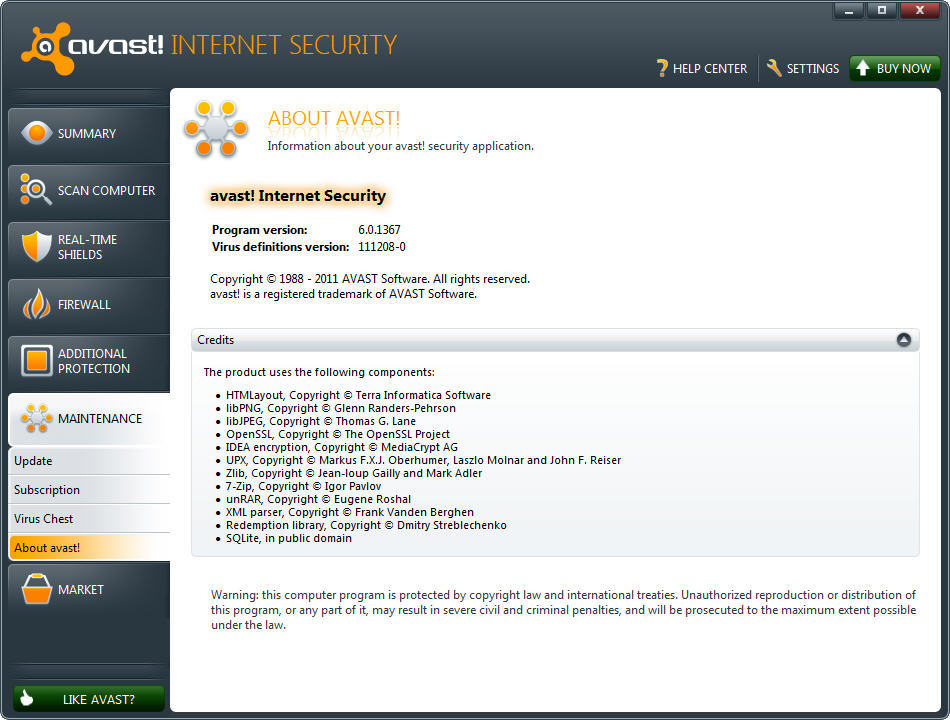Click 'The product uses the following components' text
This screenshot has height=720, width=950.
pos(319,372)
